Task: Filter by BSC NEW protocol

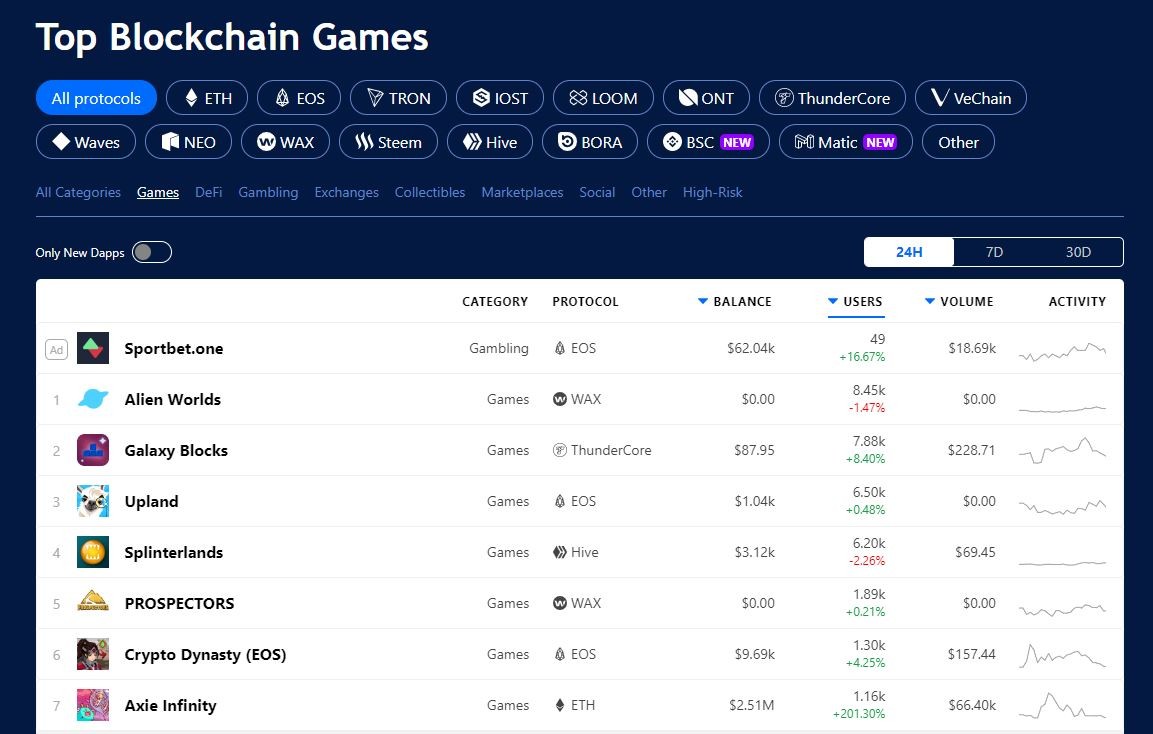Action: coord(708,142)
